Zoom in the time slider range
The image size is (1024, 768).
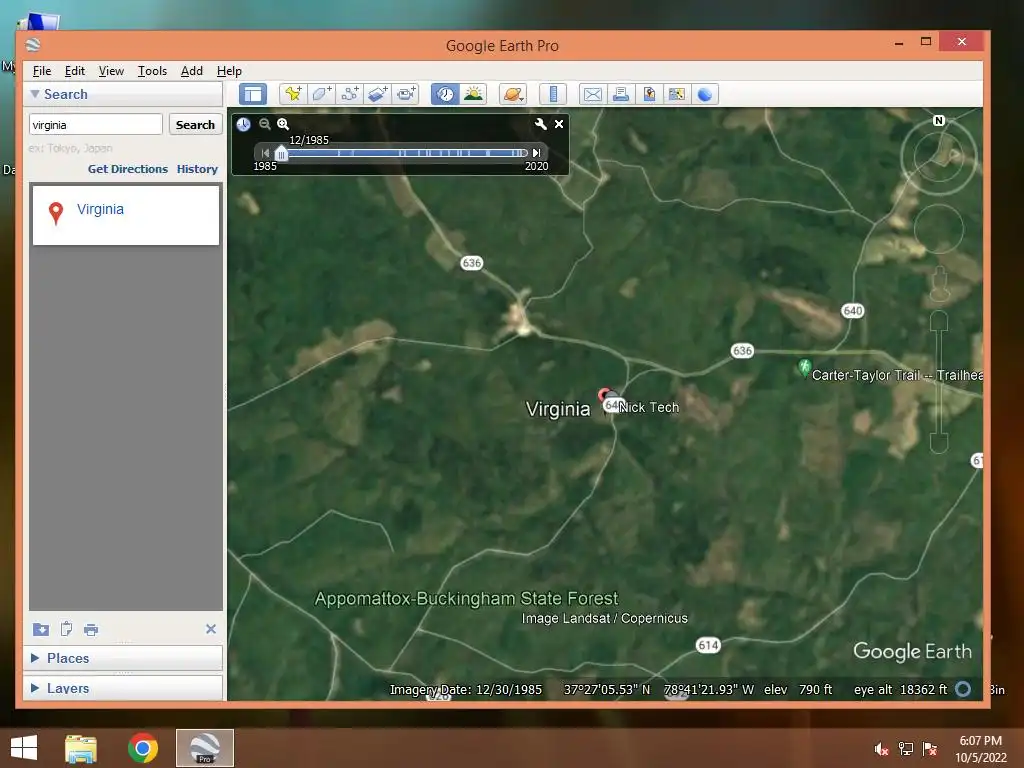[283, 123]
